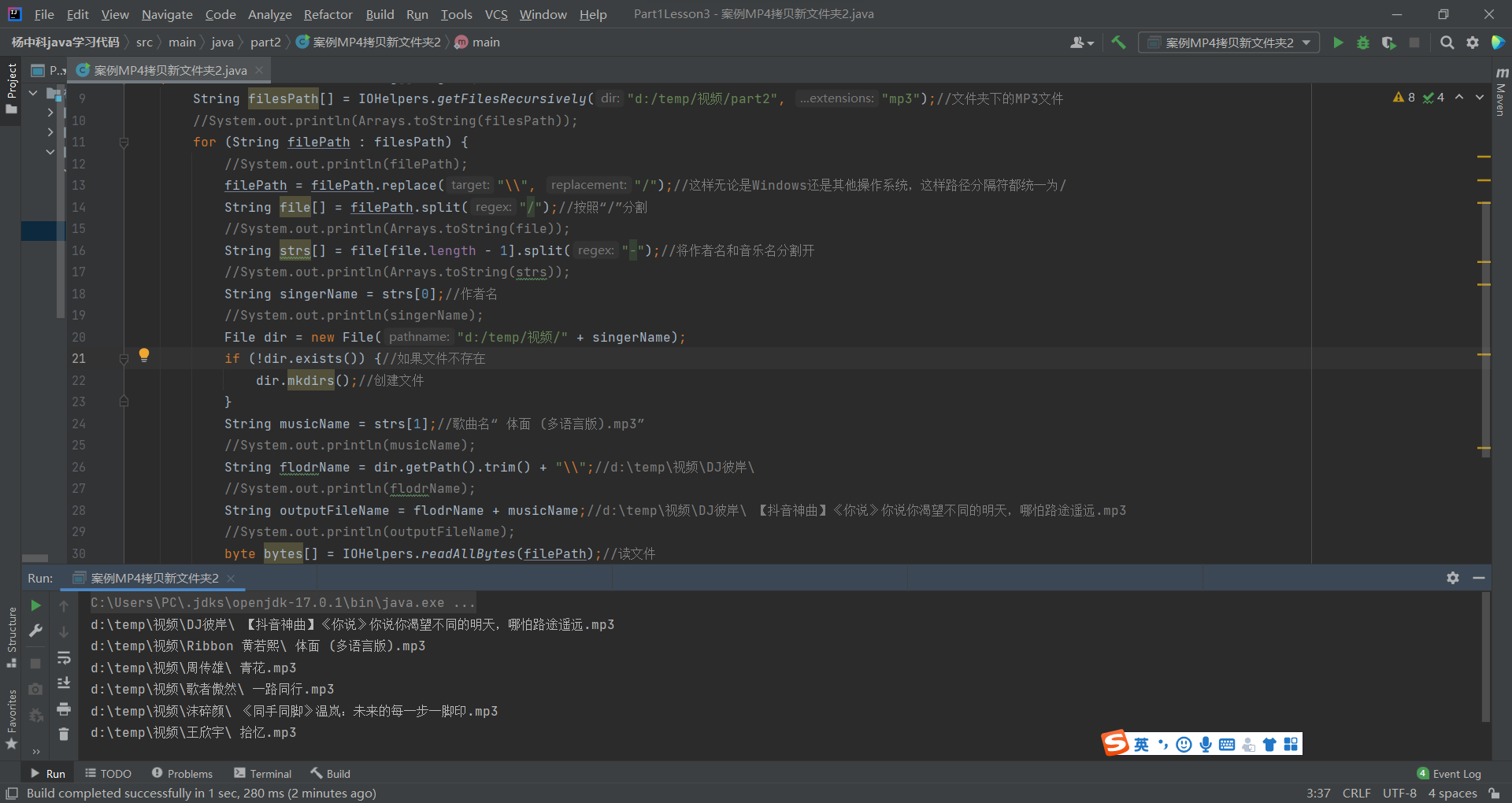This screenshot has height=803, width=1512.
Task: Debug the project using the bug icon
Action: coord(1363,43)
